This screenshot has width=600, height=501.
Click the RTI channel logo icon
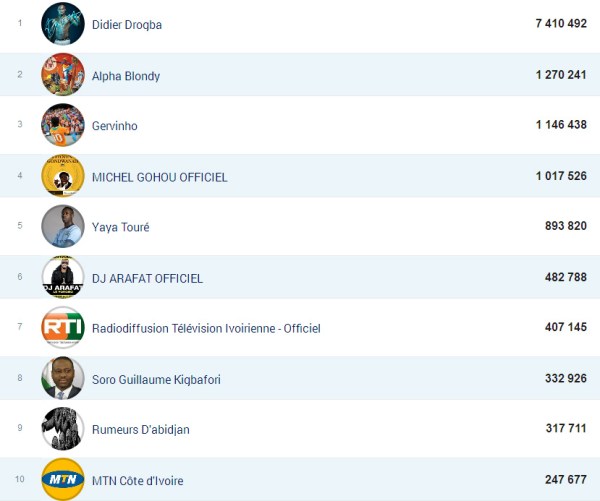point(62,328)
